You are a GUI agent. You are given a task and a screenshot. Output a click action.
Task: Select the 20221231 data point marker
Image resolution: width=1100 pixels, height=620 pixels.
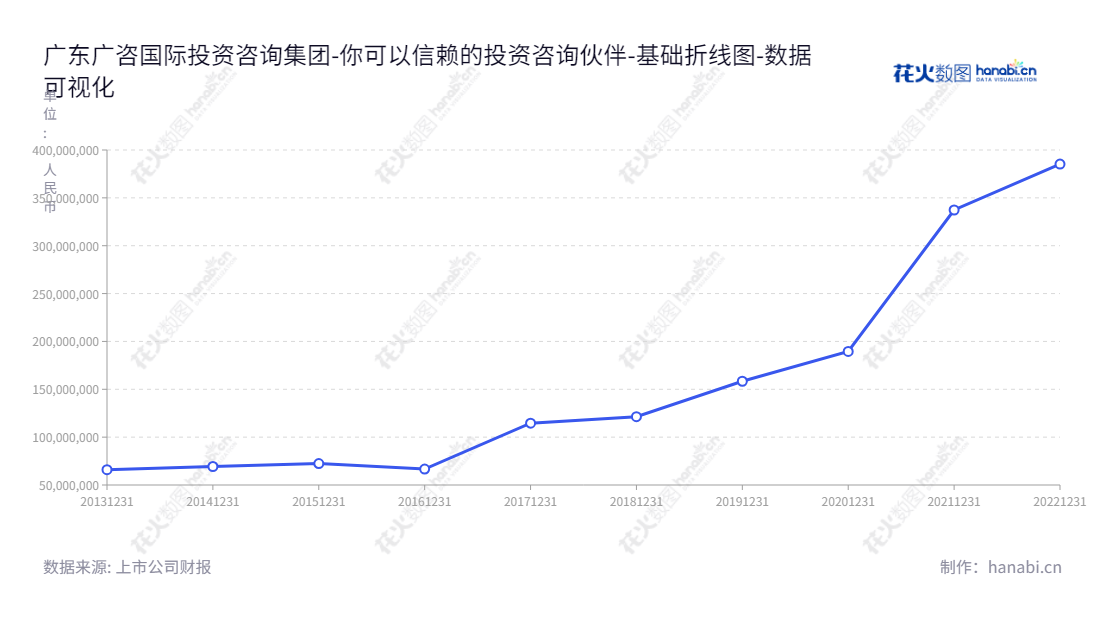coord(1060,164)
